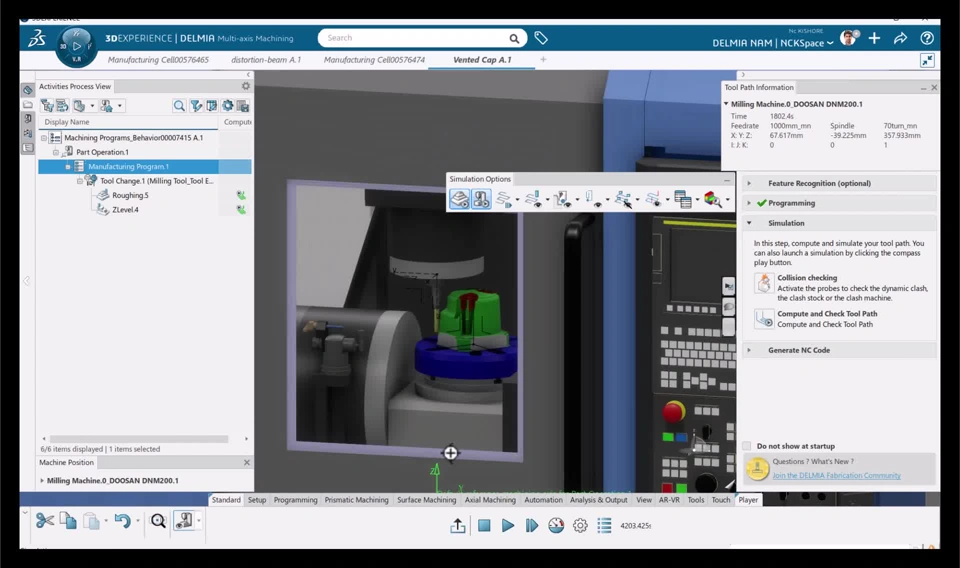This screenshot has width=960, height=568.
Task: Open player settings gear icon
Action: (x=580, y=525)
